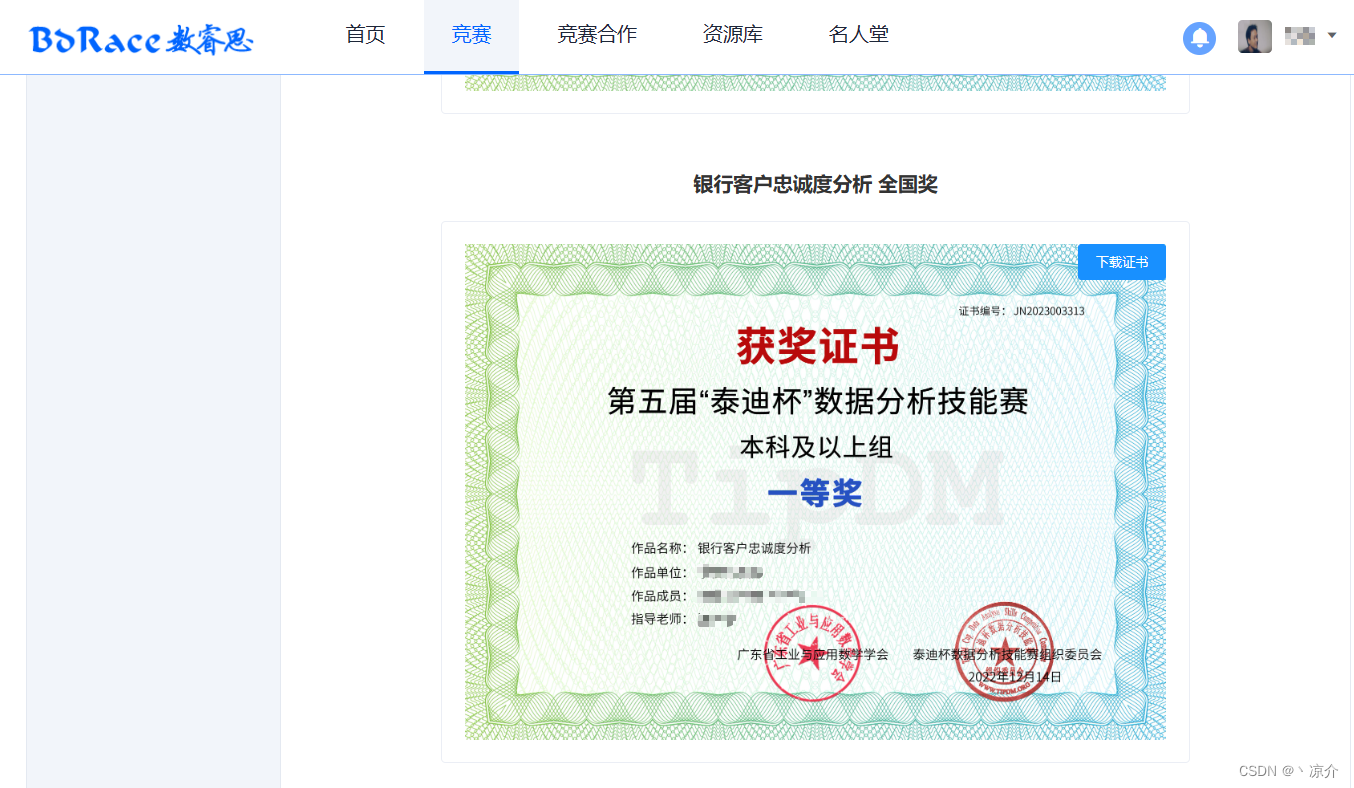
Task: Click the text 第五届“泰迪杯”数据分析技能赛
Action: coord(818,402)
